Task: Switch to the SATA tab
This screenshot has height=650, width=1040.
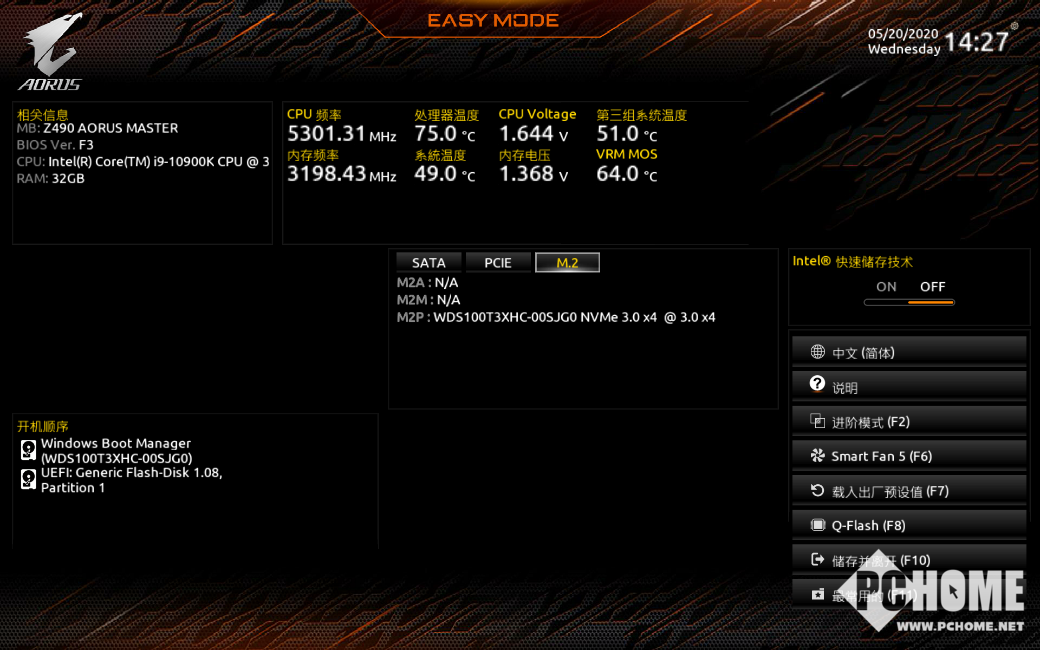Action: click(x=428, y=263)
